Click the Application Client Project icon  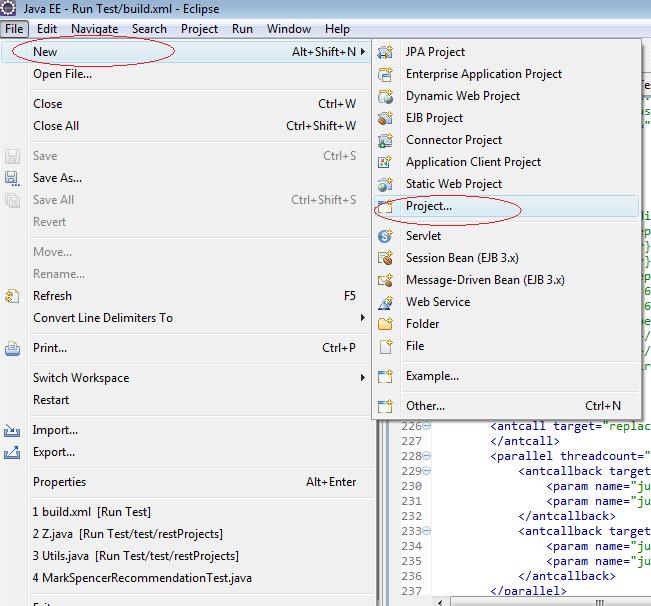coord(385,162)
